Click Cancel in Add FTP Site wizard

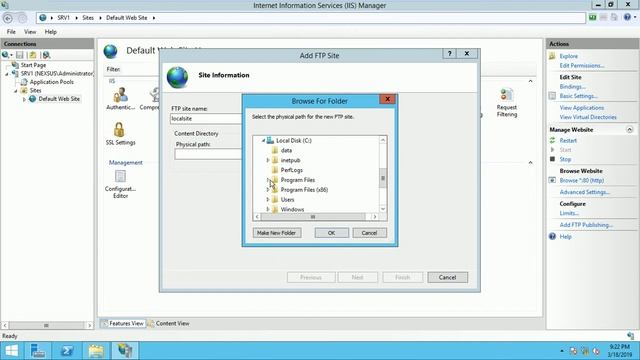point(447,278)
